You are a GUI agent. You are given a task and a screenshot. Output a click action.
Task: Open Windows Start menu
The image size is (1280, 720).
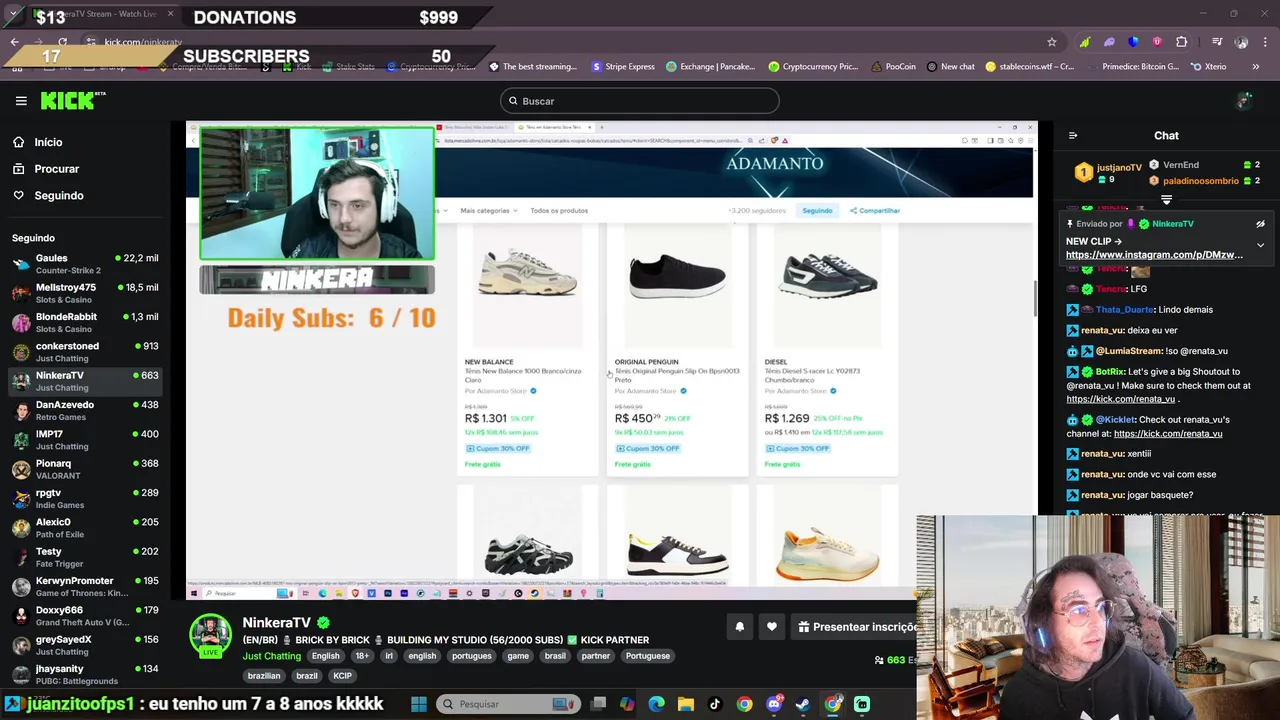419,704
